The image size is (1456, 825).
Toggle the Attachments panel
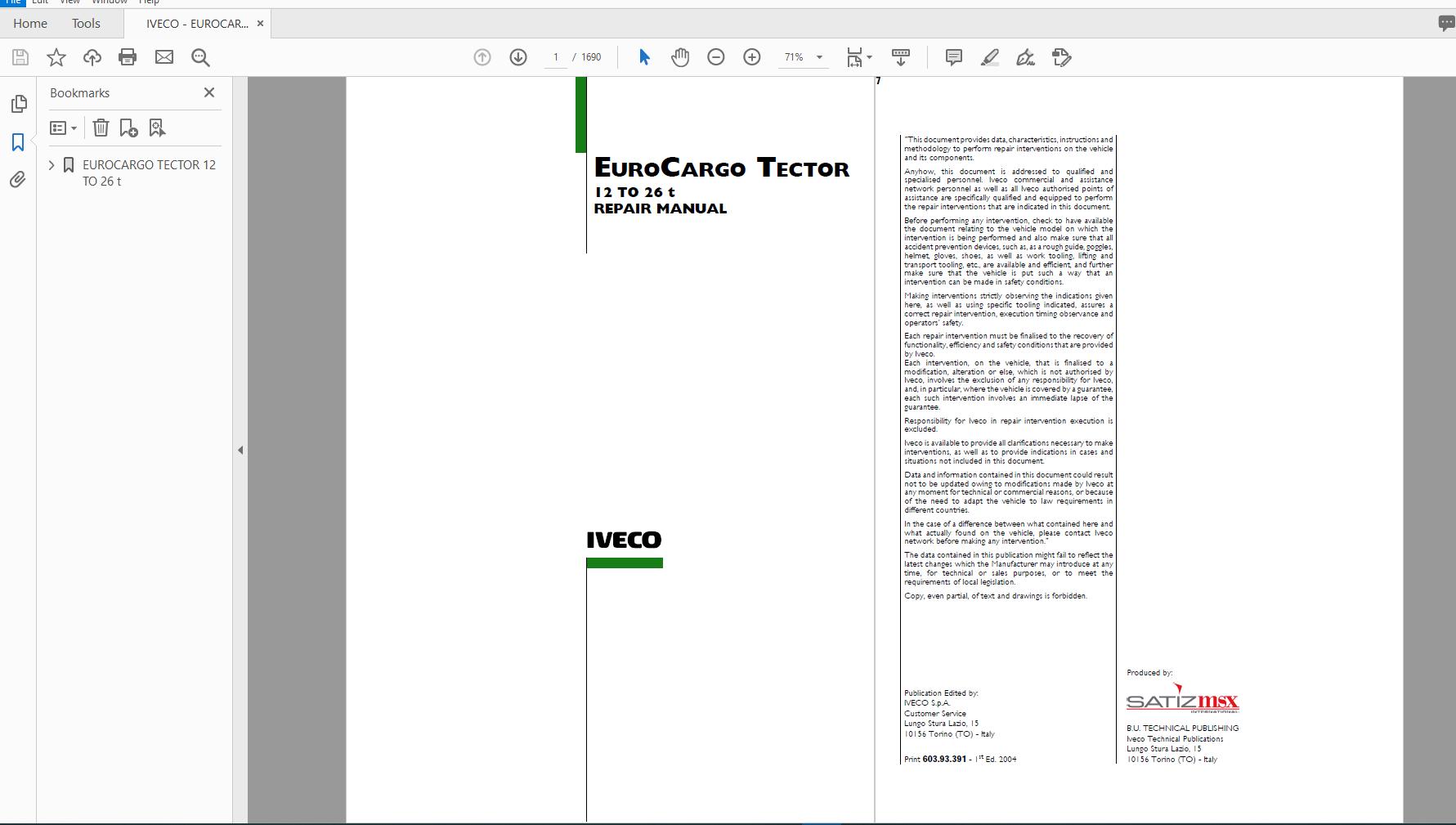(18, 180)
